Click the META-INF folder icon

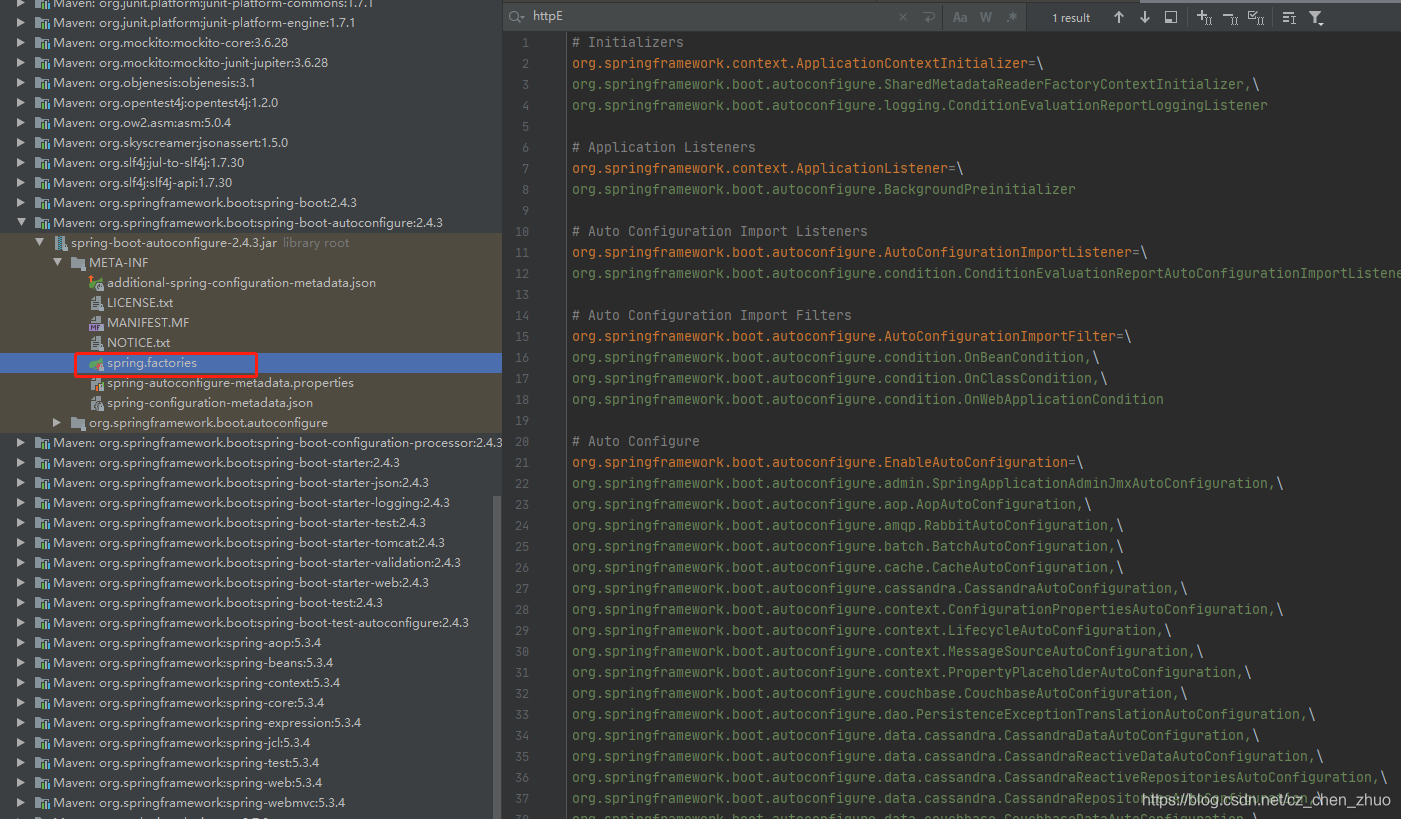click(x=78, y=263)
